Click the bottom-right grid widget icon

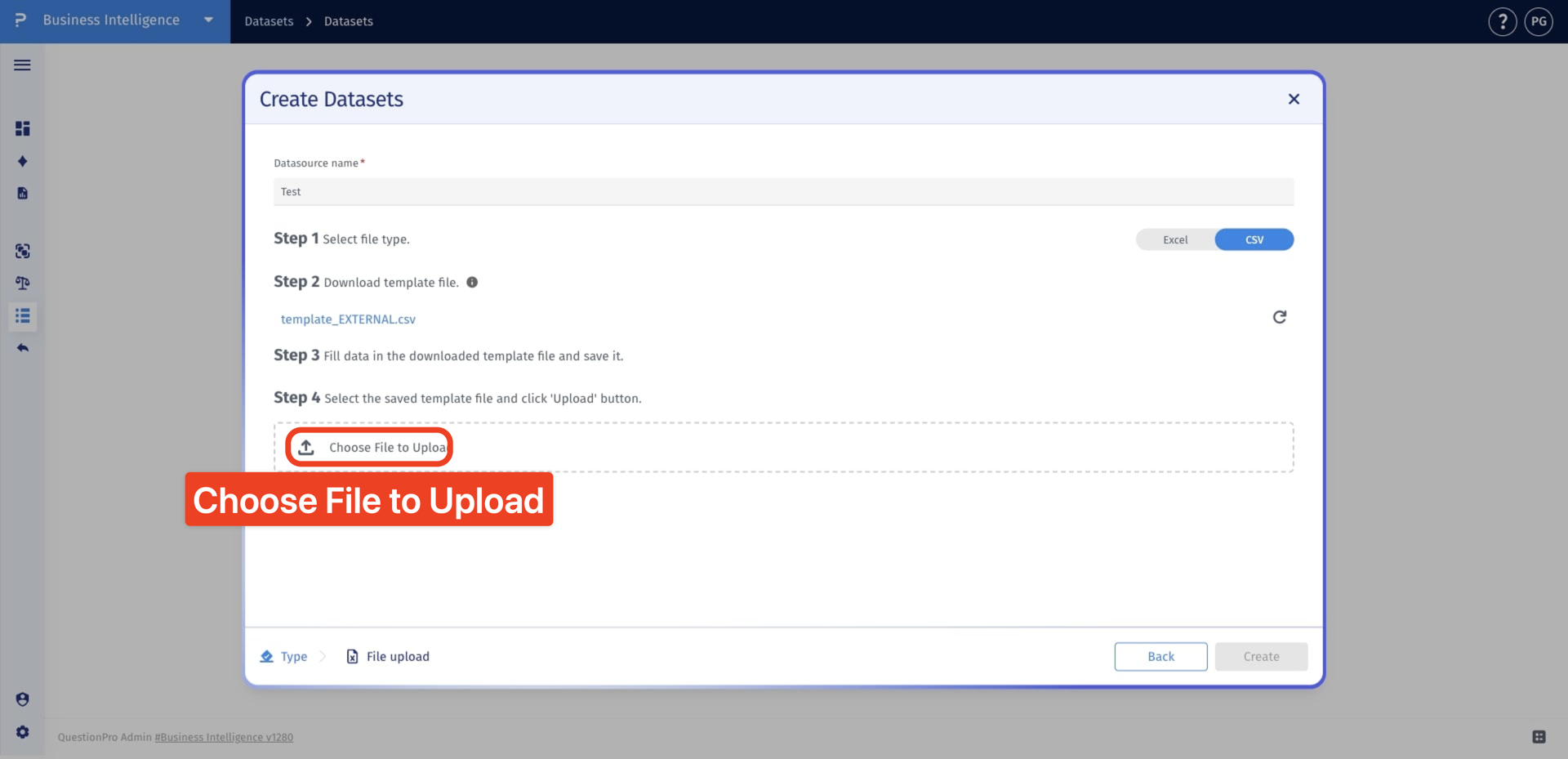[x=1539, y=737]
